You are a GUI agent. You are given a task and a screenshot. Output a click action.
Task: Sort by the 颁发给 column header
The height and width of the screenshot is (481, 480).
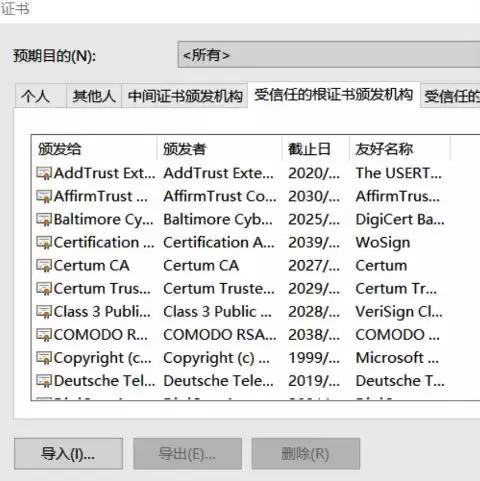(x=94, y=149)
